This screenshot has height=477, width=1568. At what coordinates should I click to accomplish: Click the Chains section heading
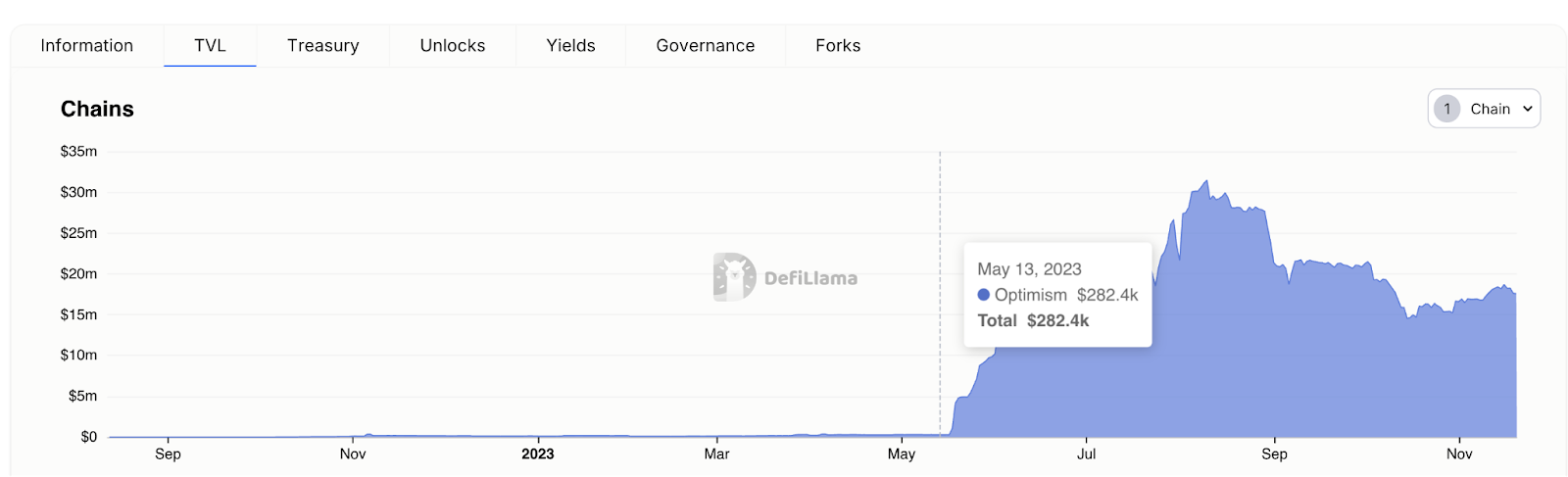pos(97,109)
